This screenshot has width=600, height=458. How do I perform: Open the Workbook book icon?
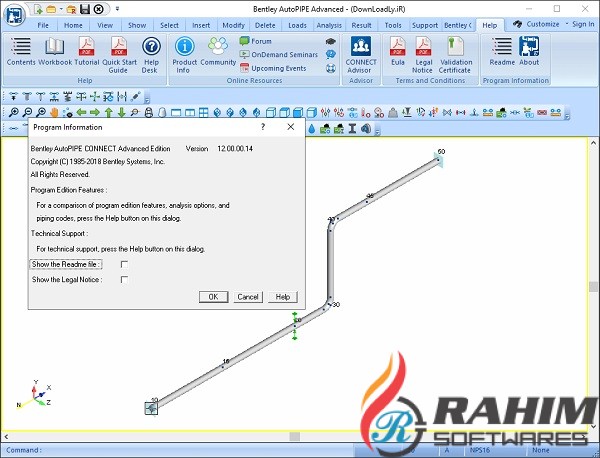(55, 51)
